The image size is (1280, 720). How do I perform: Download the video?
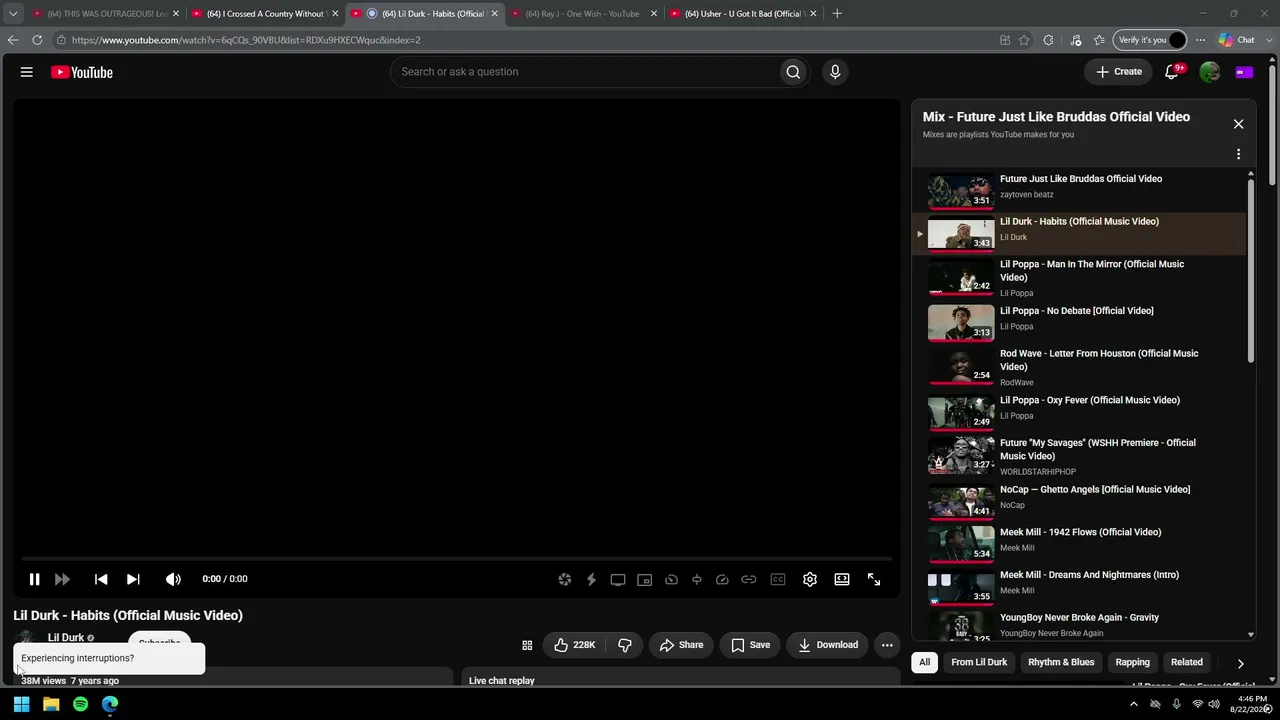pos(828,645)
